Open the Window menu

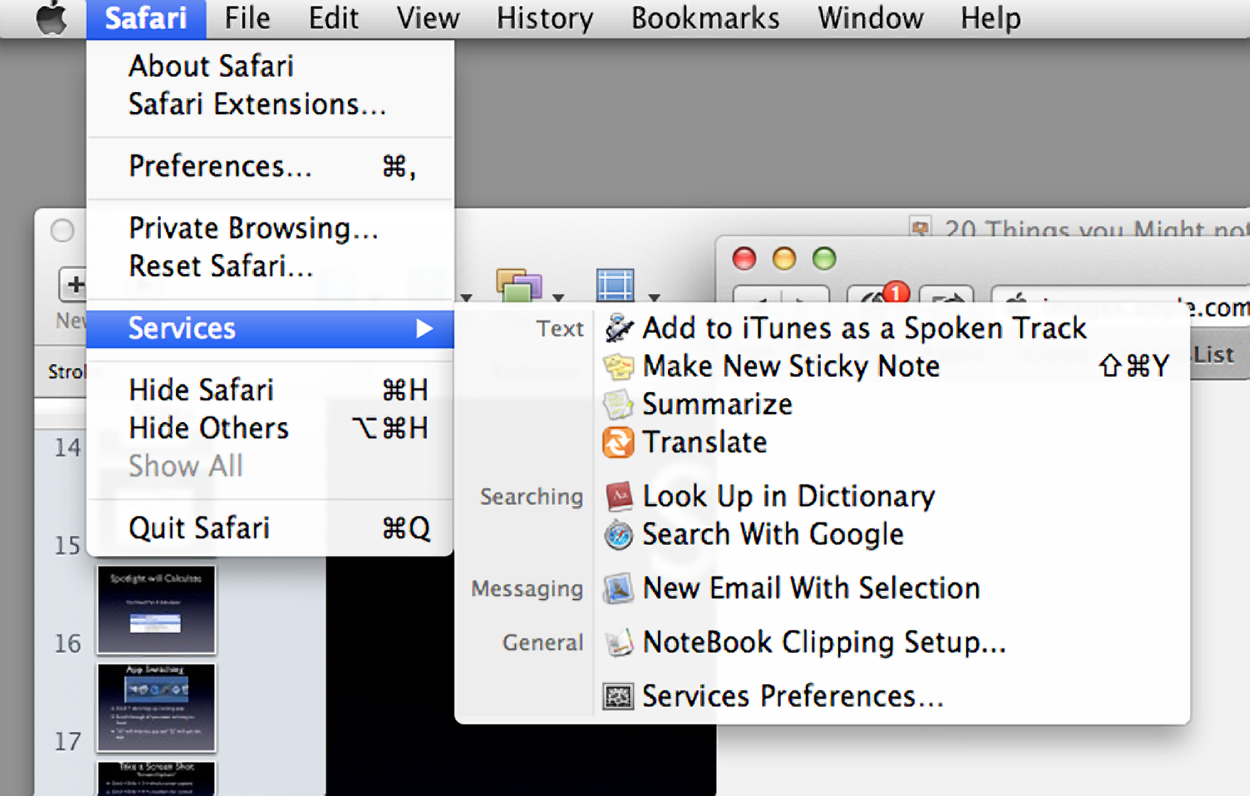click(870, 19)
